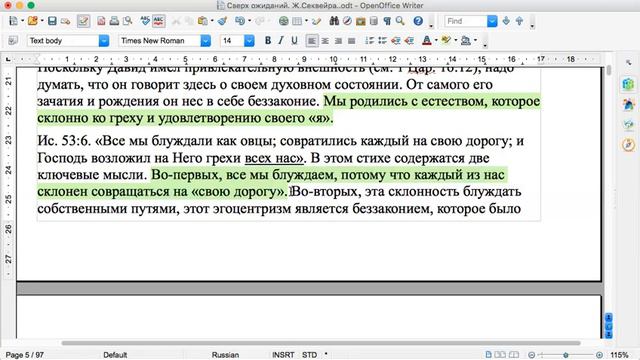This screenshot has height=360, width=640.
Task: Click Find Previous up arrow
Action: pos(519,21)
